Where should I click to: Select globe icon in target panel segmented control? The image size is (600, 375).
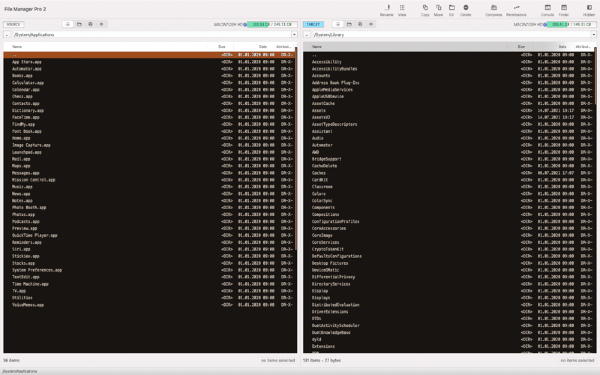pos(360,24)
